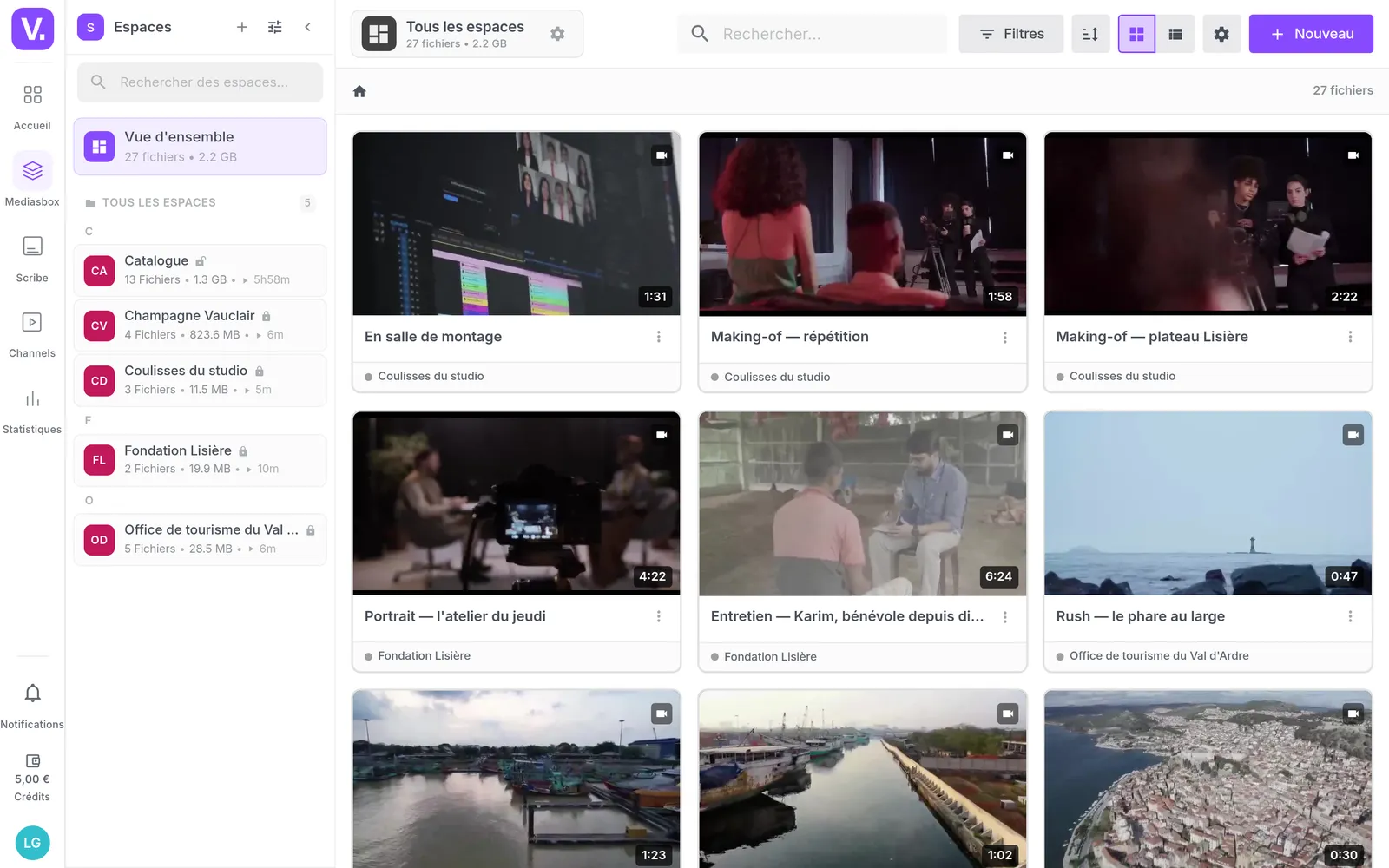Switch to grid view
Viewport: 1389px width, 868px height.
click(x=1136, y=34)
